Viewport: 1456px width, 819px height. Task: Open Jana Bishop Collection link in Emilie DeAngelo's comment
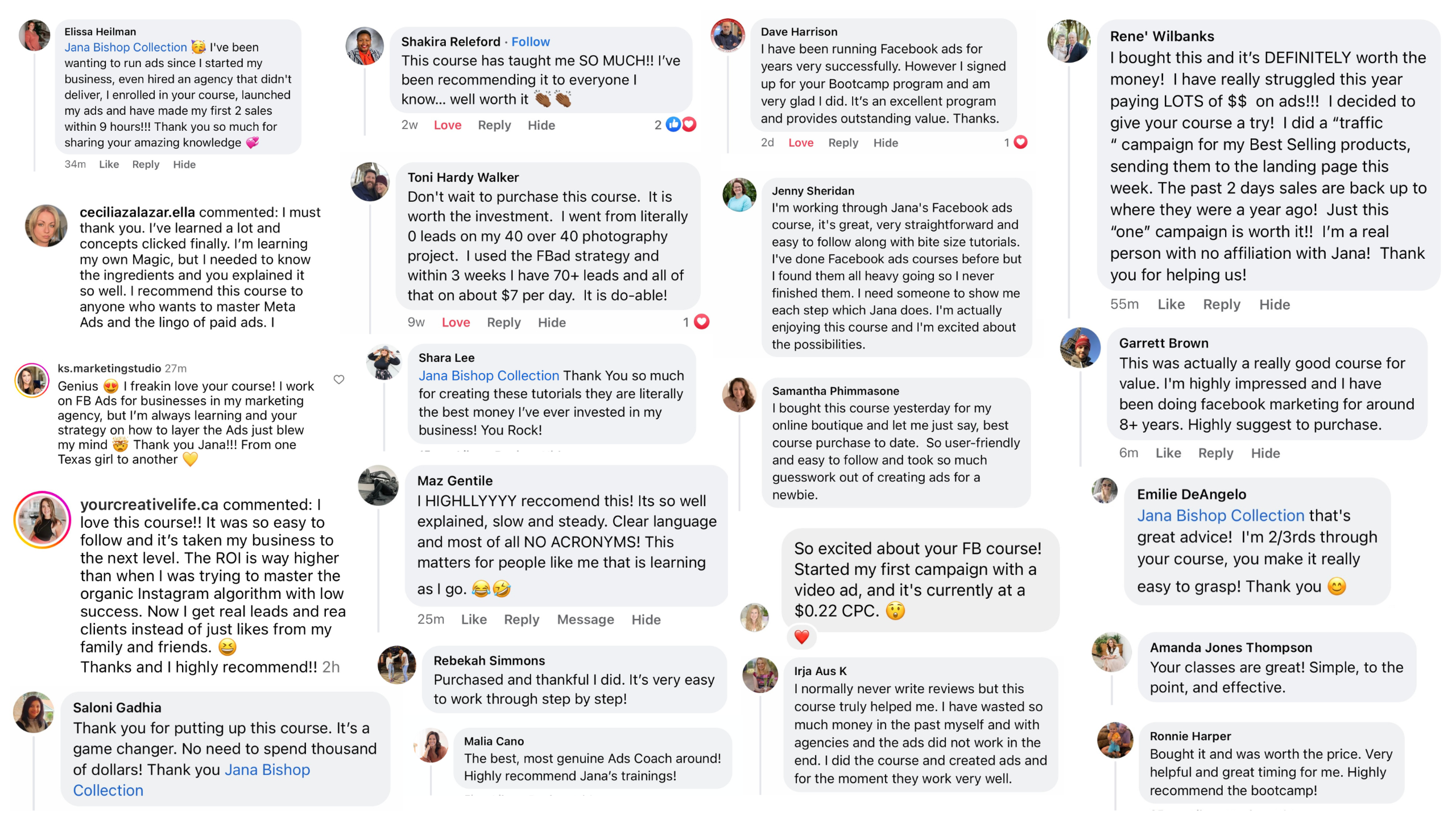(1220, 515)
